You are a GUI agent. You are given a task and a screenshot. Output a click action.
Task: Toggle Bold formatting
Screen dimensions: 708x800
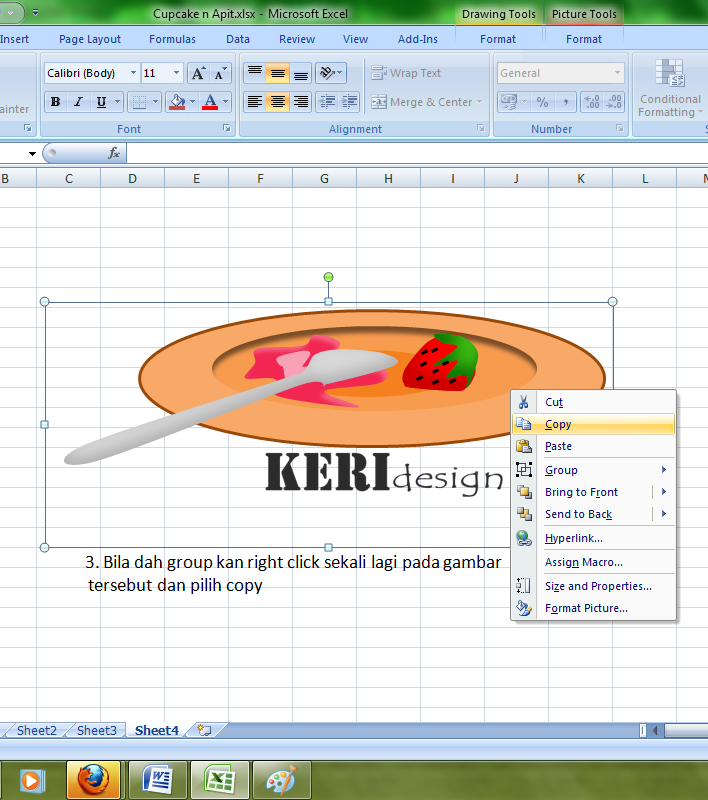56,102
